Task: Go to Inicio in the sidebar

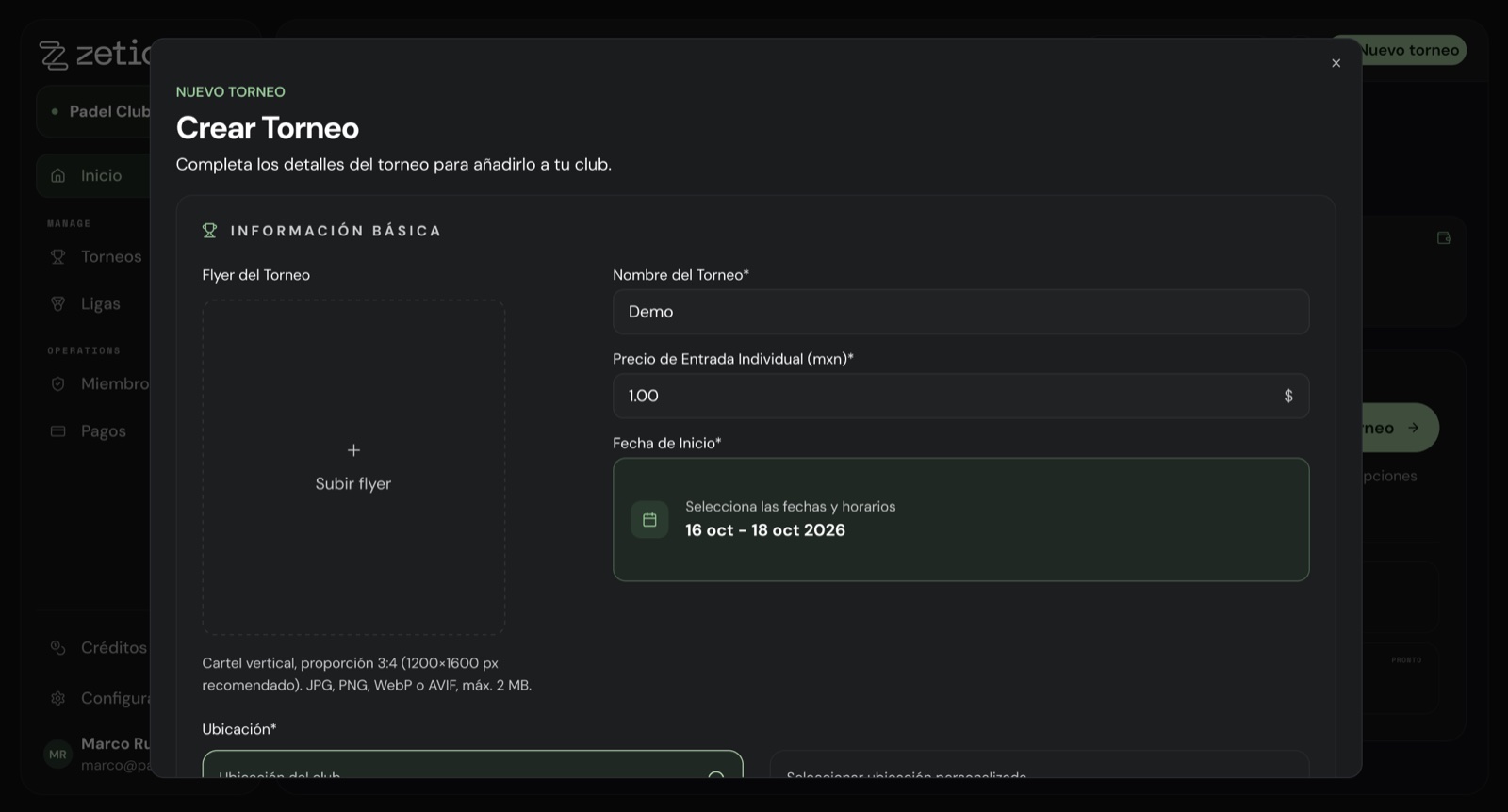Action: coord(94,175)
